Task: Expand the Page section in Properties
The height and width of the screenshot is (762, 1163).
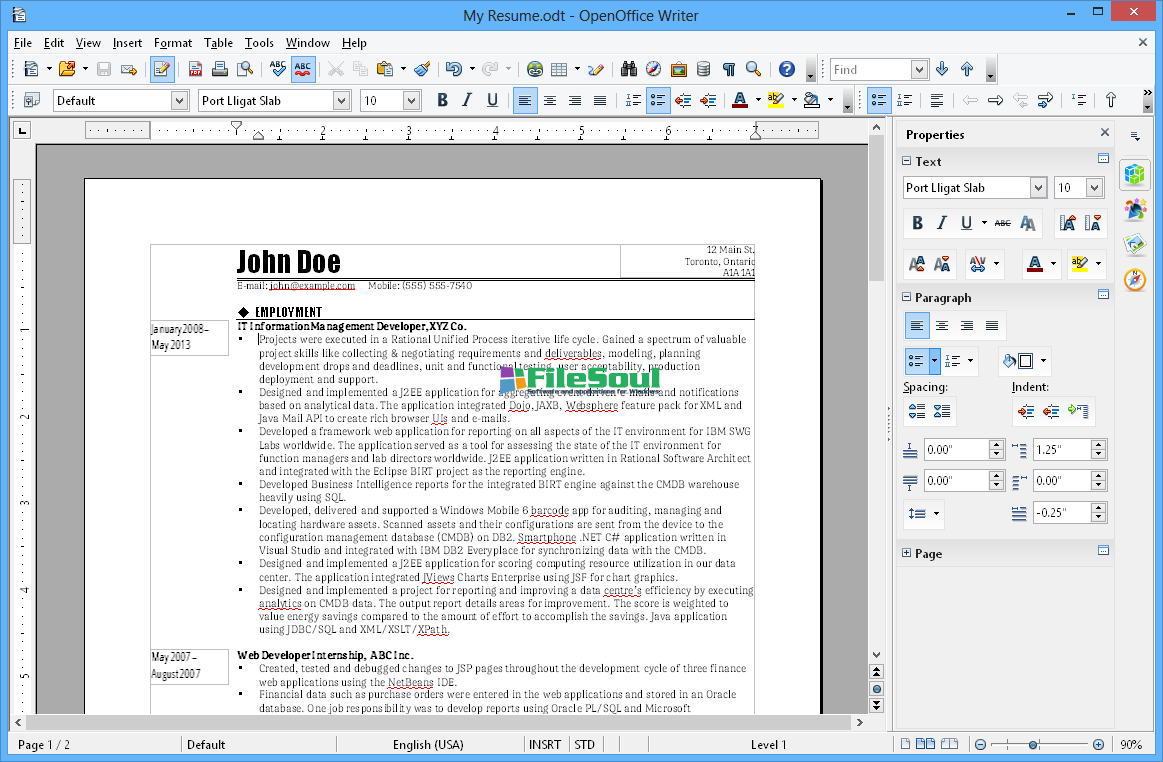Action: click(x=907, y=553)
